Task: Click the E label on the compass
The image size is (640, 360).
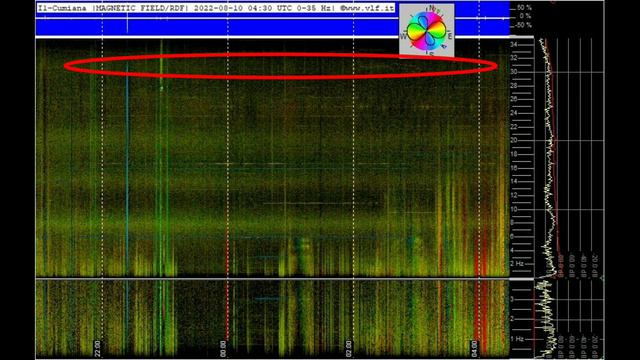Action: pyautogui.click(x=450, y=36)
